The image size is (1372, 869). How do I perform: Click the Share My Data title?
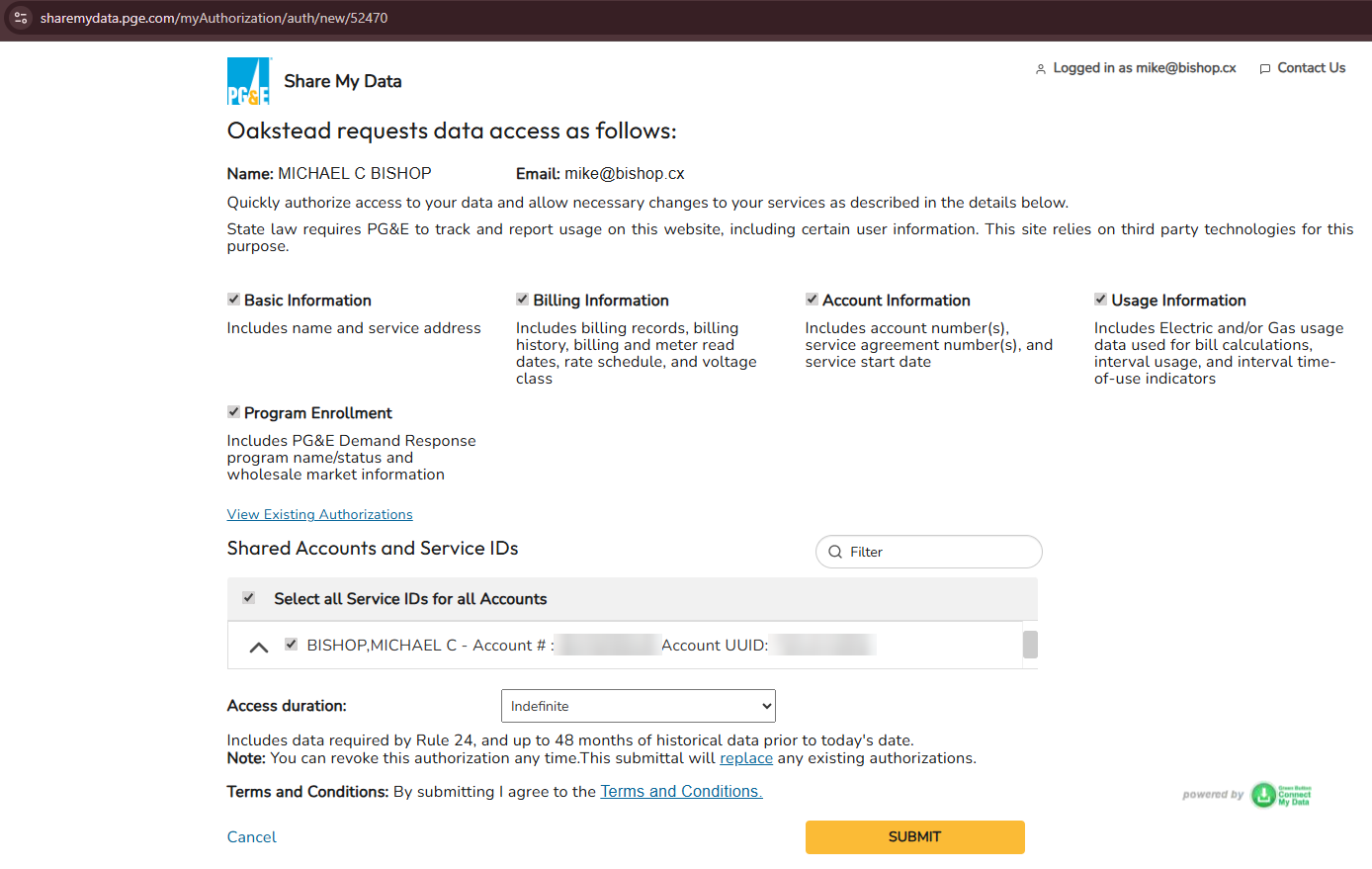pos(343,81)
